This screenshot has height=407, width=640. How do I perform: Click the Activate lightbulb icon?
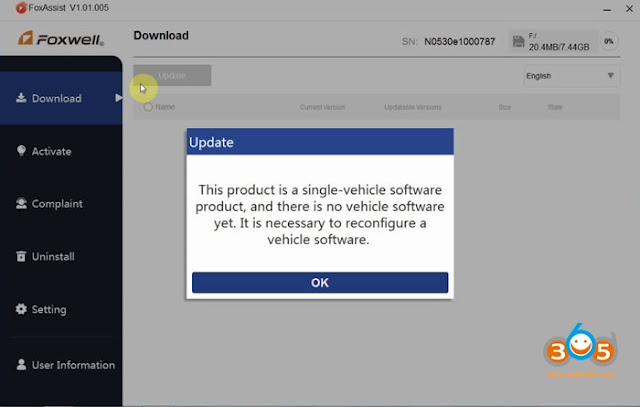pyautogui.click(x=21, y=151)
